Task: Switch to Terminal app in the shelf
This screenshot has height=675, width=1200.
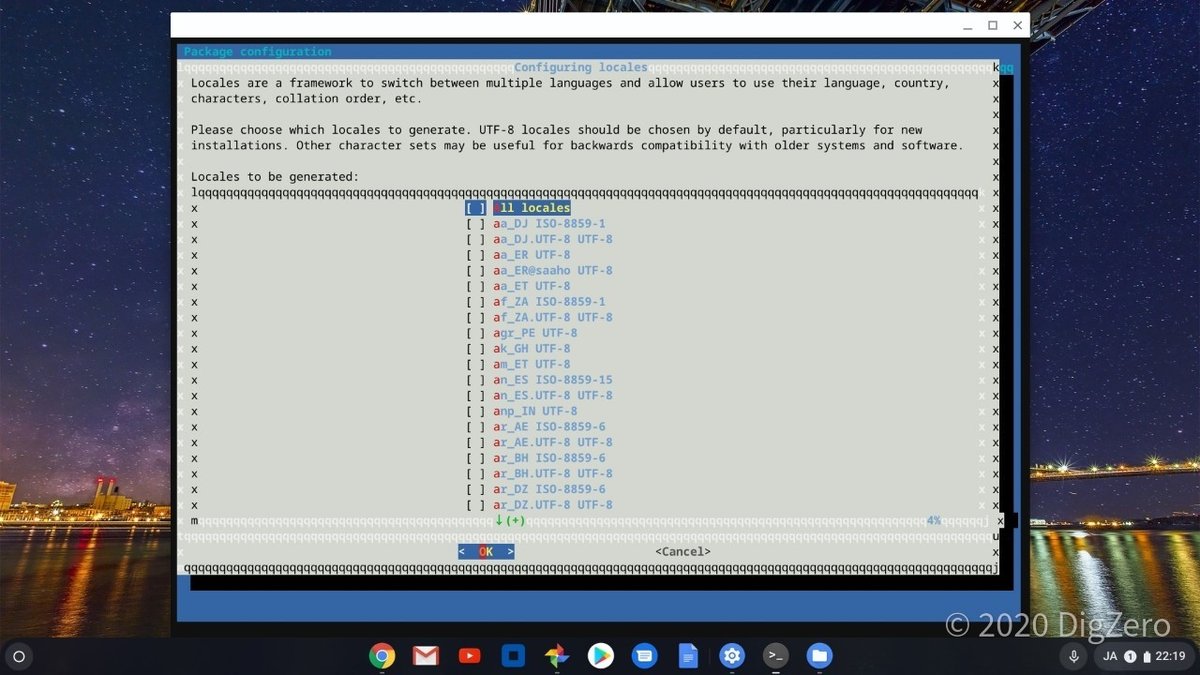Action: pyautogui.click(x=775, y=656)
